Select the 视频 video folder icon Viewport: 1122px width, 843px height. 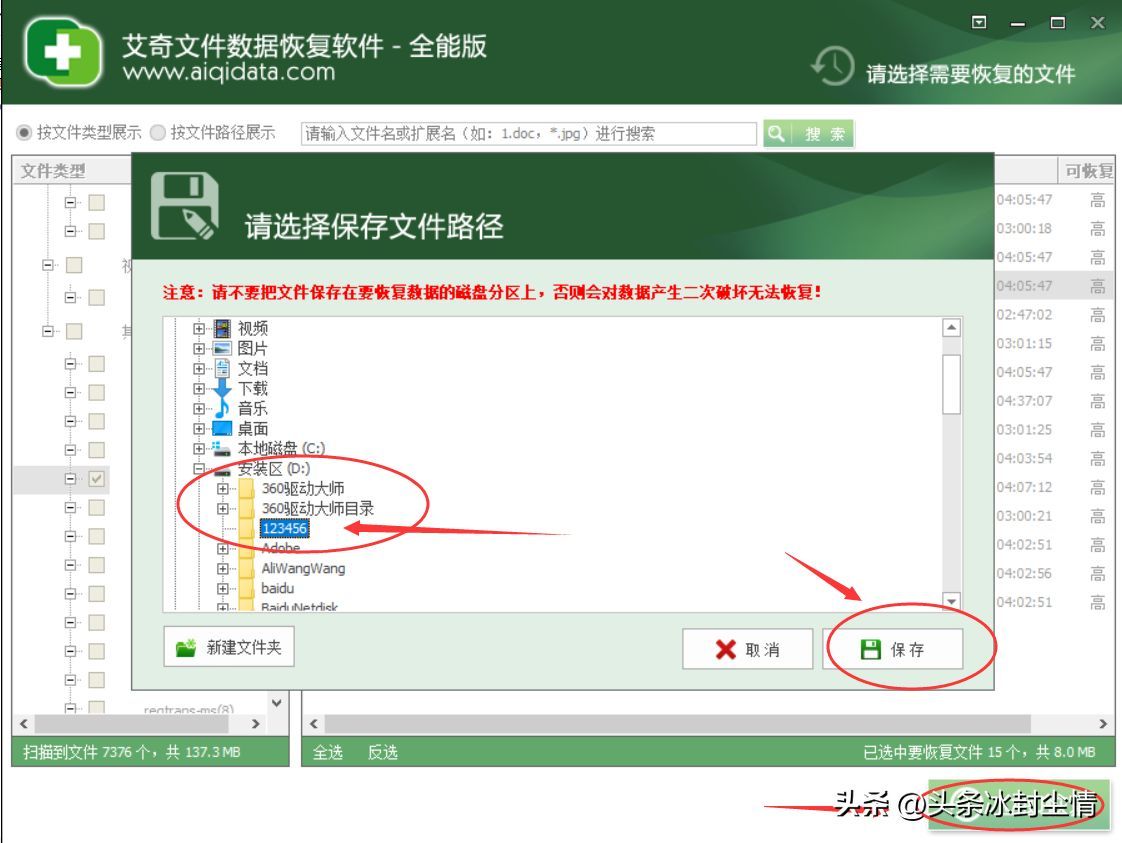pyautogui.click(x=223, y=328)
